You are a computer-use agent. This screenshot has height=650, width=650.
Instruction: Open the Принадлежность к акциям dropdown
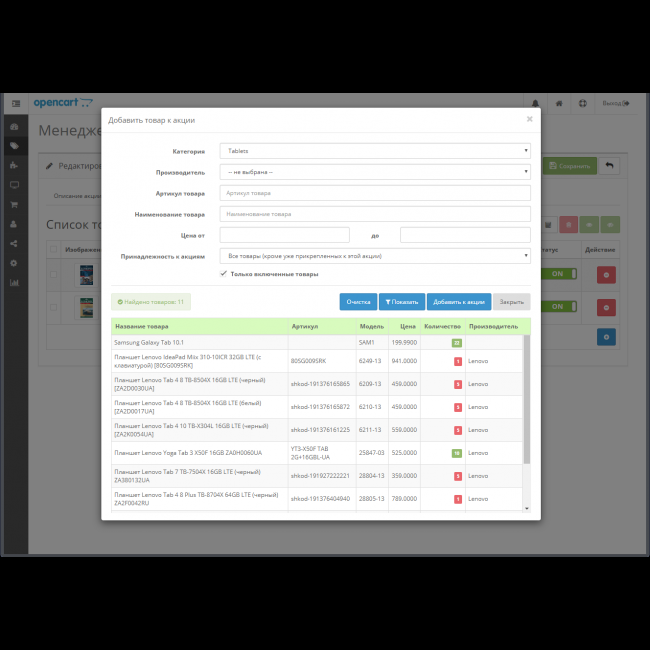(374, 256)
